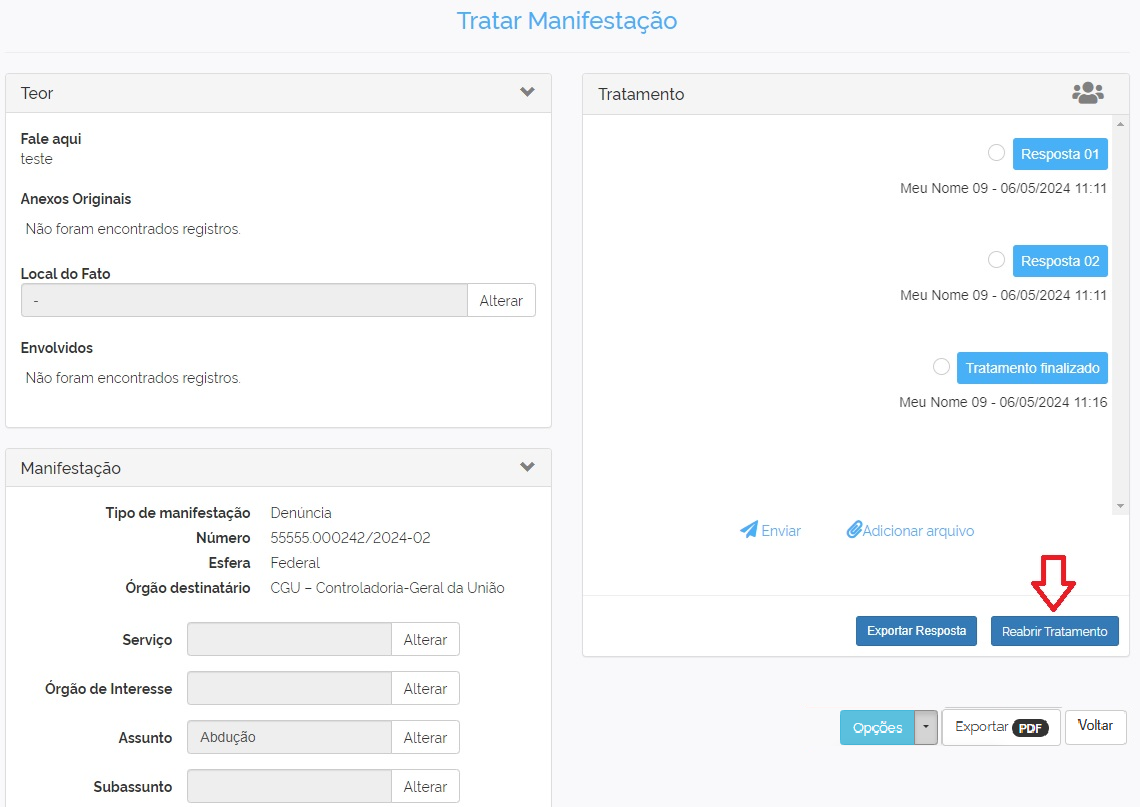Select the radio button beside Resposta 01
The height and width of the screenshot is (807, 1140).
pyautogui.click(x=996, y=153)
